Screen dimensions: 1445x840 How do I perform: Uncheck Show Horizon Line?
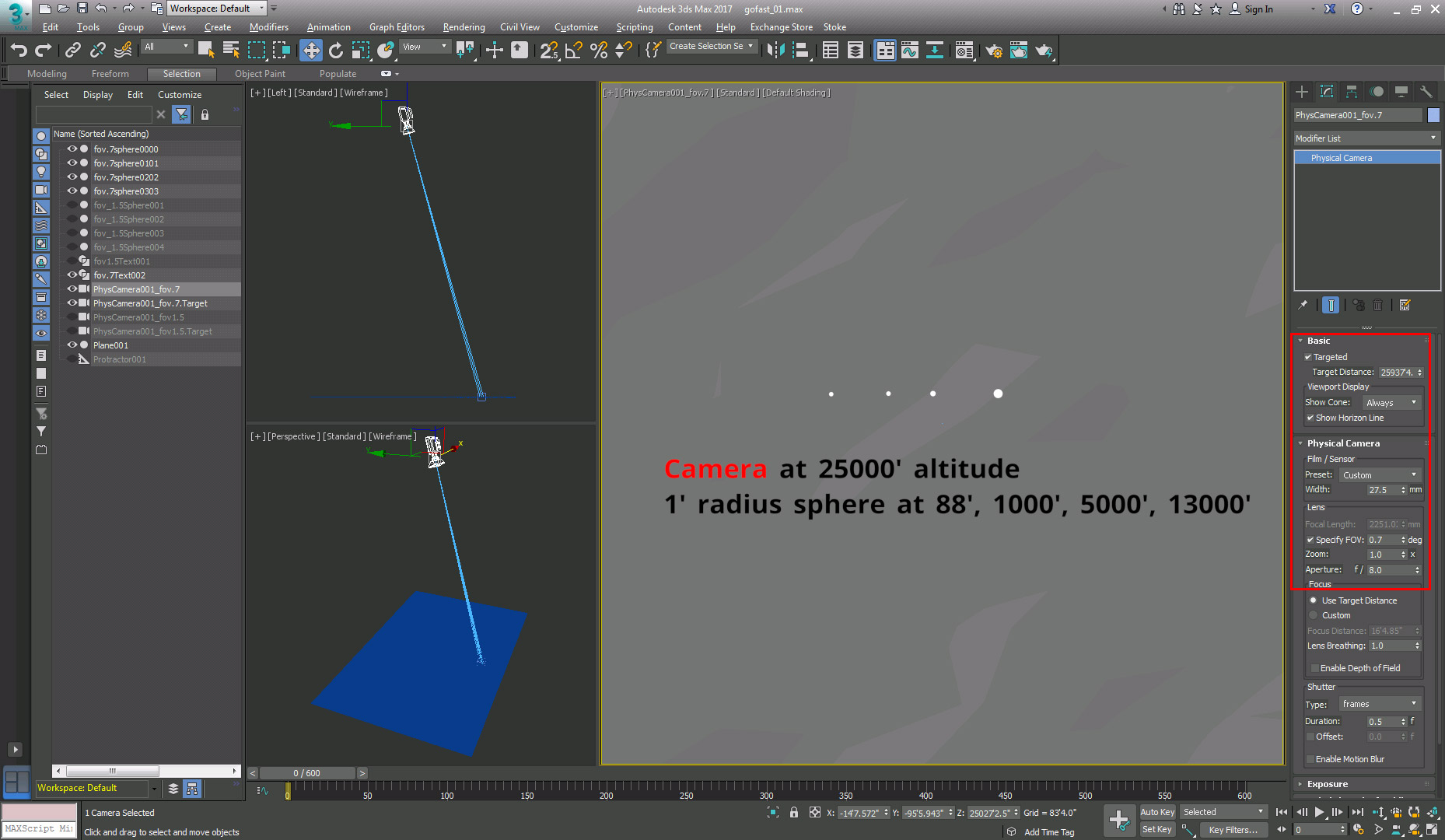[x=1310, y=418]
